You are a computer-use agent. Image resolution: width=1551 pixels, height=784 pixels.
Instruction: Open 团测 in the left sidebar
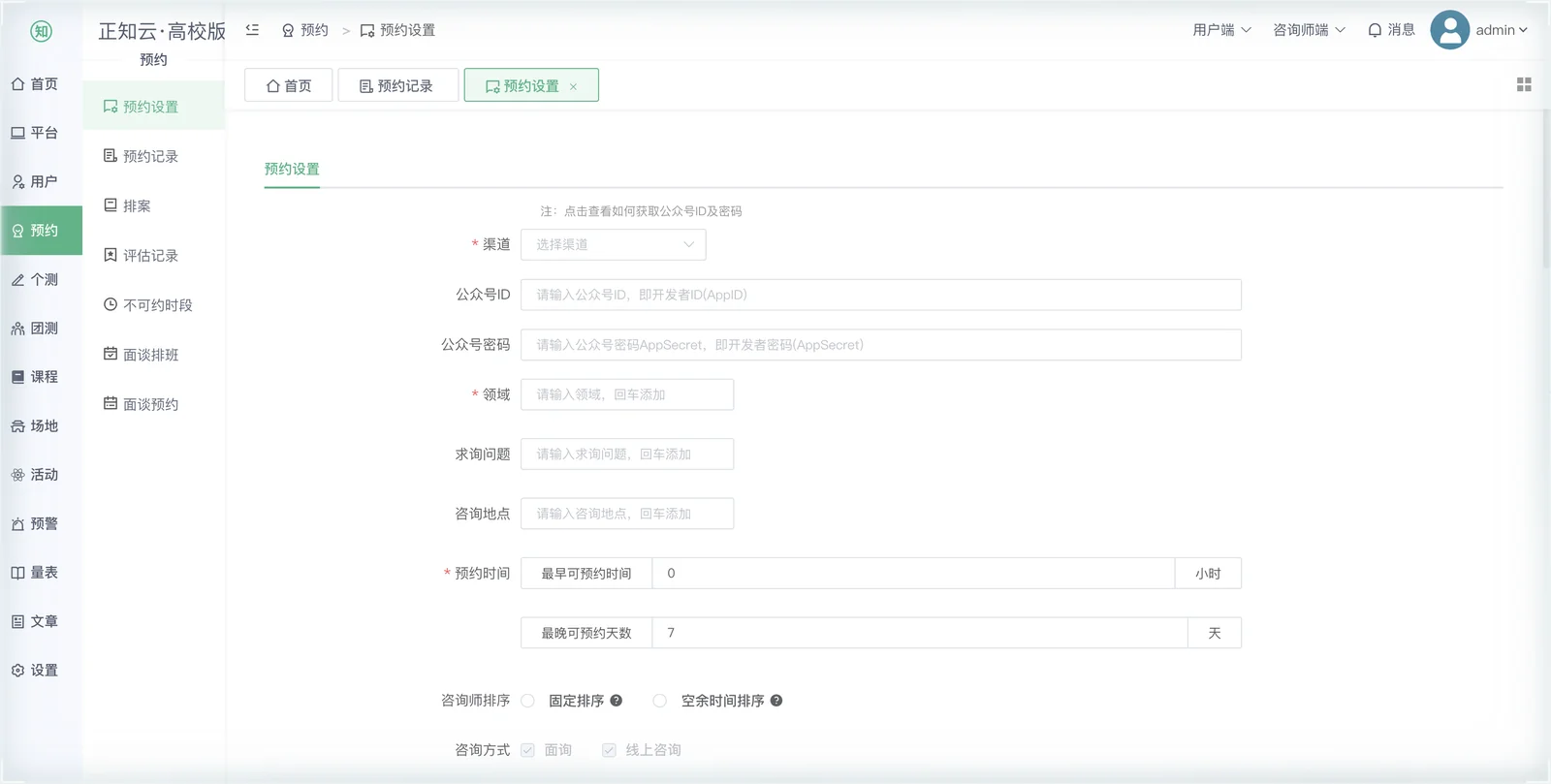pyautogui.click(x=41, y=329)
